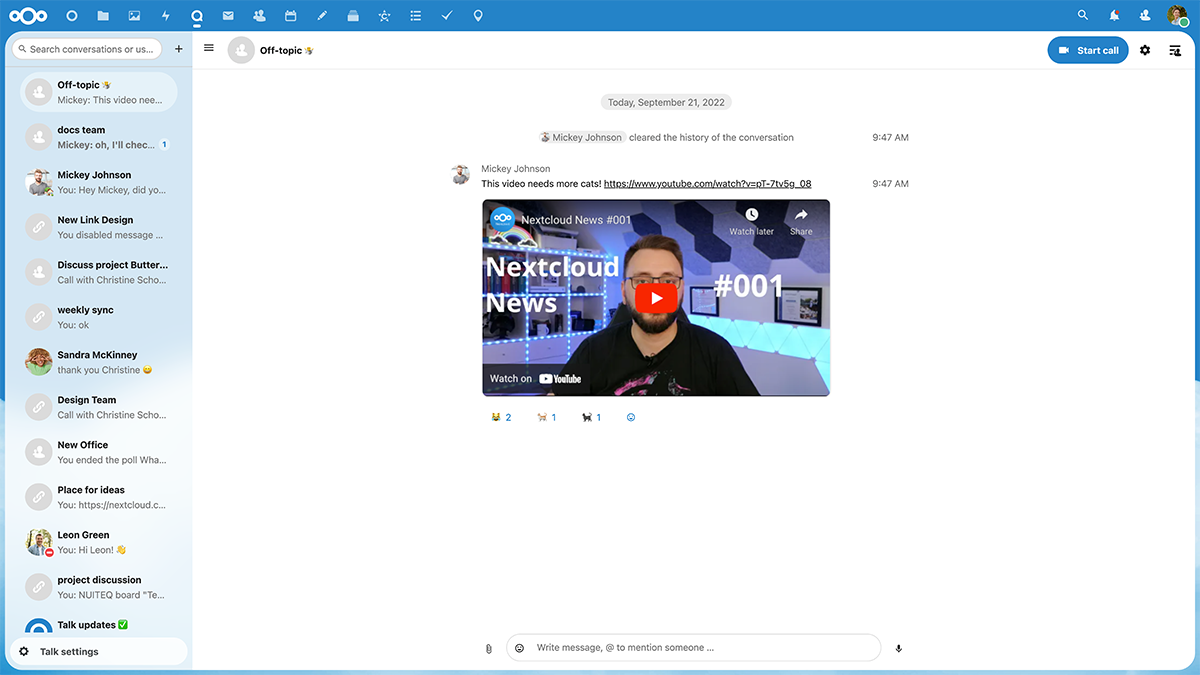This screenshot has width=1200, height=675.
Task: Open the Deck app icon
Action: point(353,16)
